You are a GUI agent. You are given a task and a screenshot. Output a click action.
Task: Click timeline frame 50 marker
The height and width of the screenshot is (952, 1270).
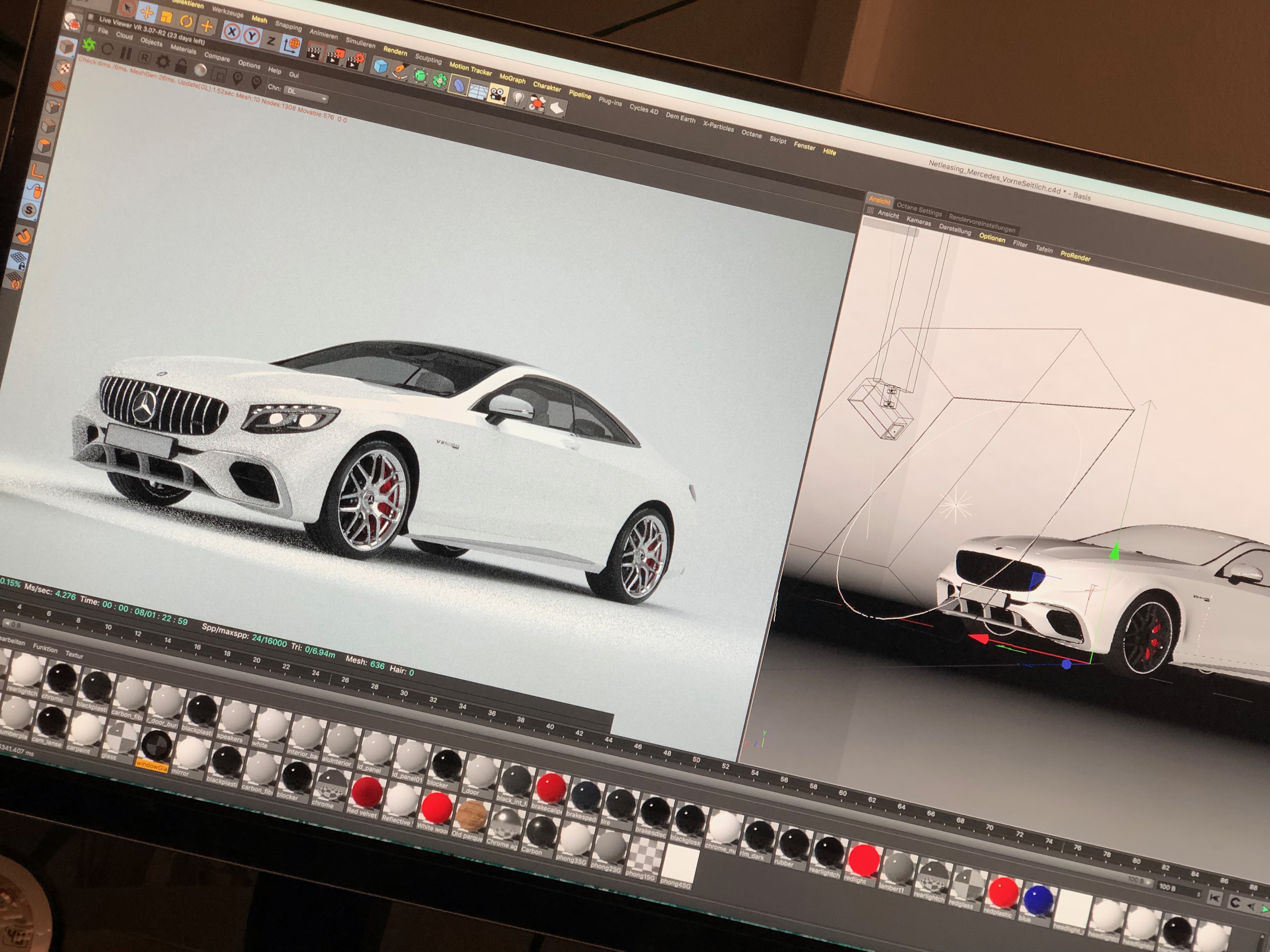[696, 759]
